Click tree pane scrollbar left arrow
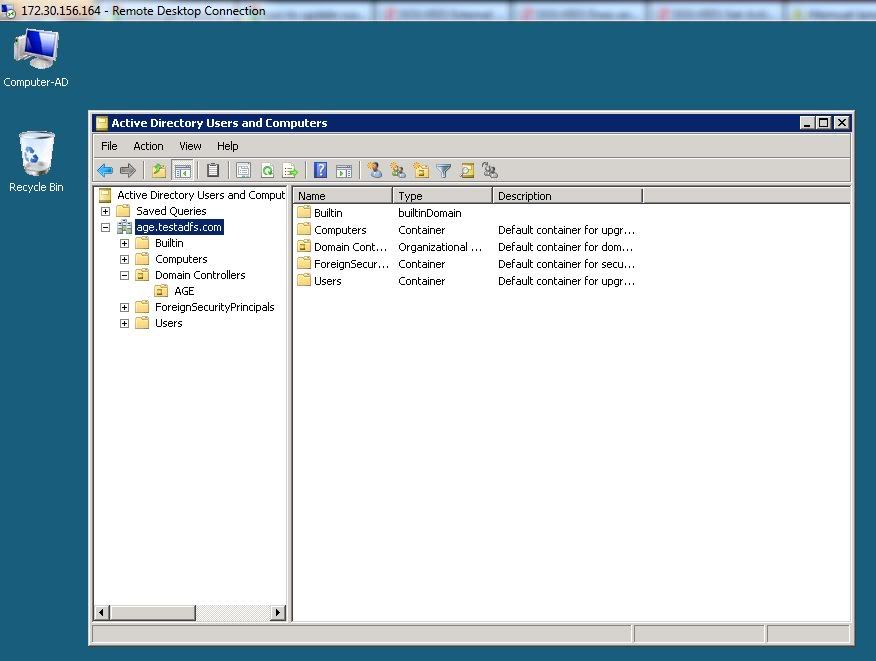Image resolution: width=876 pixels, height=661 pixels. point(101,612)
